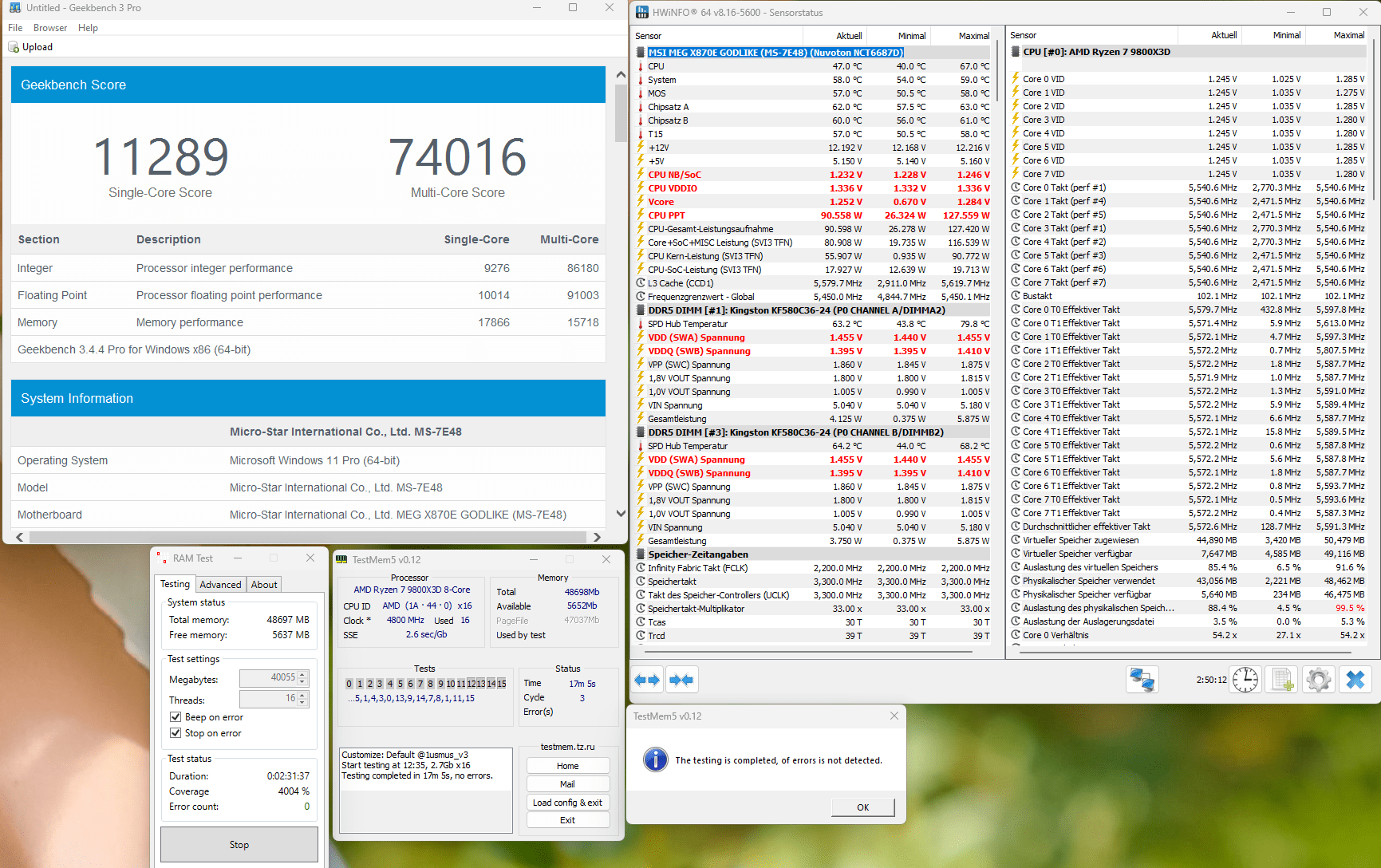Click Geekbench horizontal scrollbar right arrow
Viewport: 1381px width, 868px height.
(597, 537)
